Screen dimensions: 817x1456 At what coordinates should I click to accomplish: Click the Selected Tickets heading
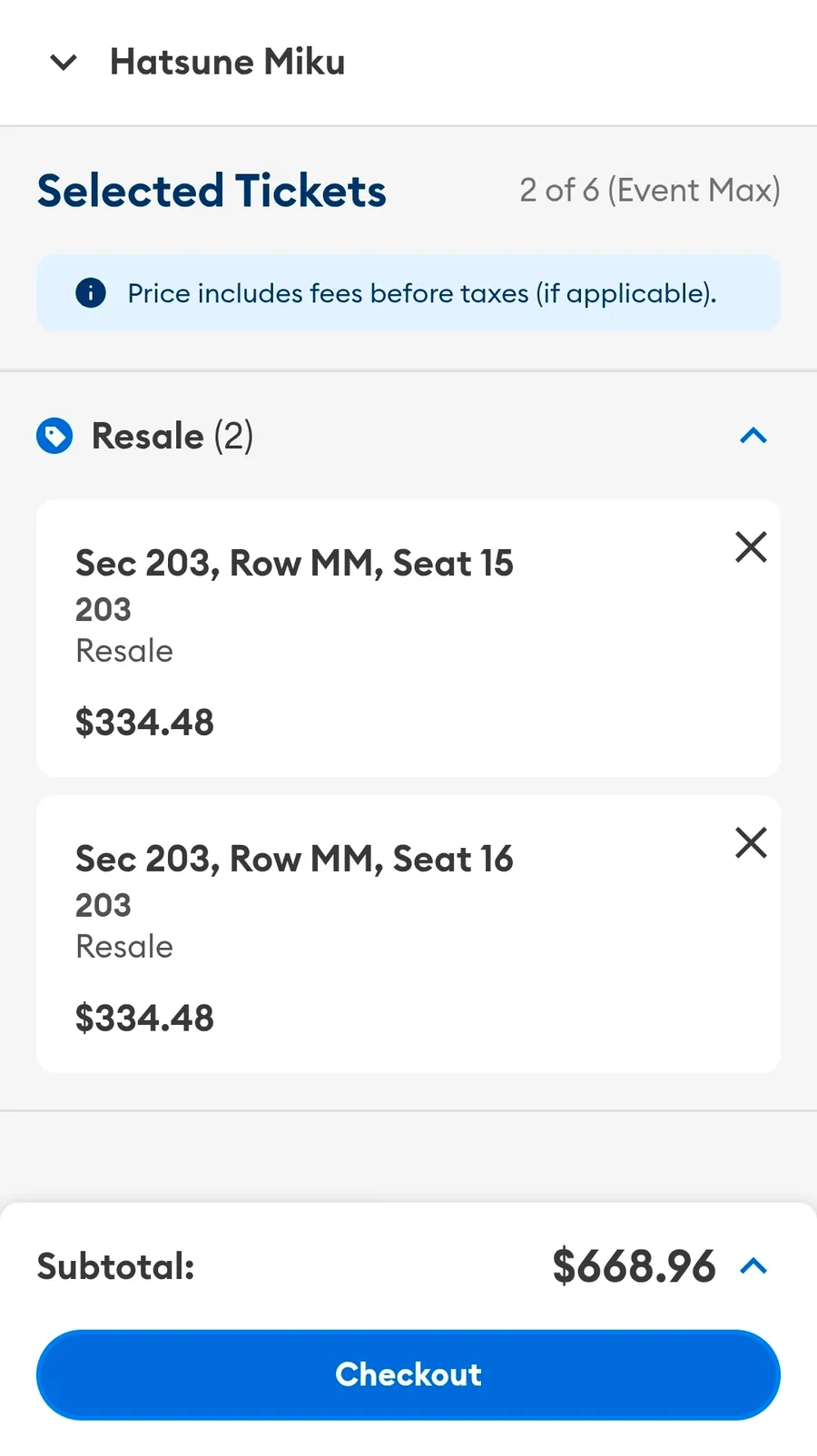click(x=212, y=191)
